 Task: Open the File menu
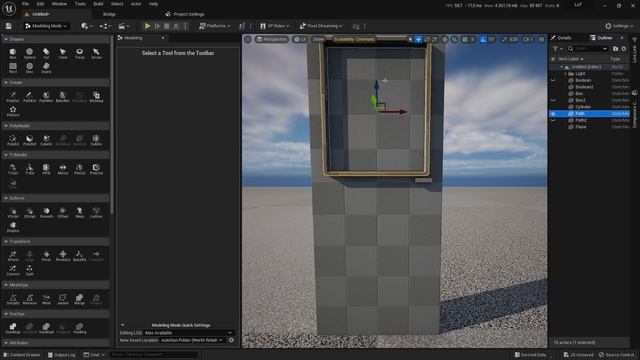tap(25, 4)
